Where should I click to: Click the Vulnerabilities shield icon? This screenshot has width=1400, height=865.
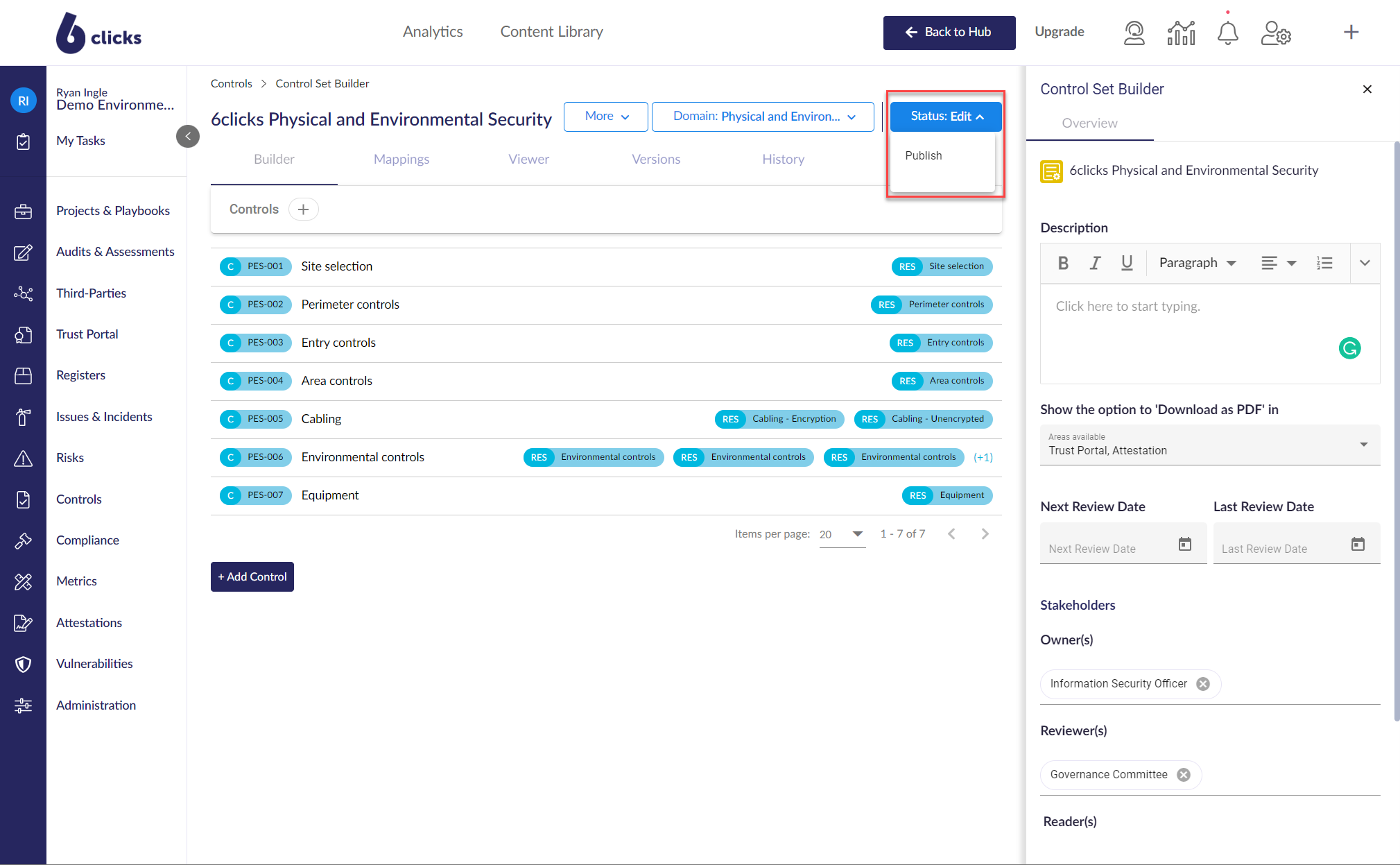tap(23, 665)
